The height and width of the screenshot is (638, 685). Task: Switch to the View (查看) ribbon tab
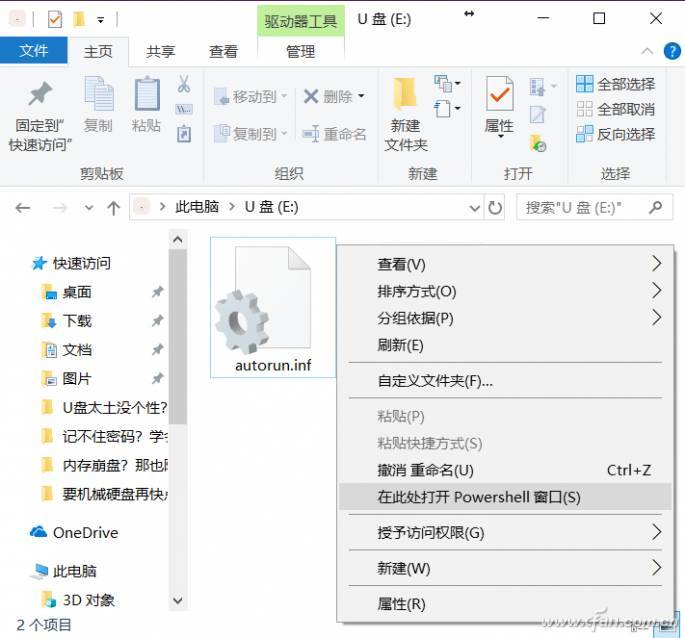tap(223, 52)
